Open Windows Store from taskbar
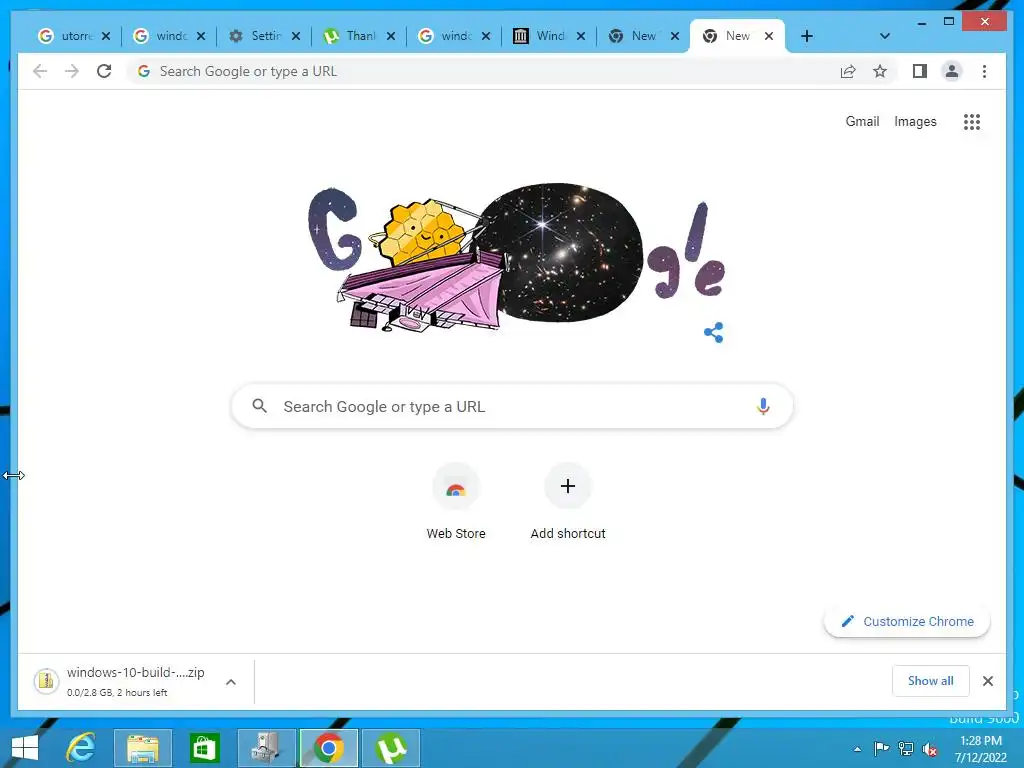Screen dimensions: 1024x768 204,748
